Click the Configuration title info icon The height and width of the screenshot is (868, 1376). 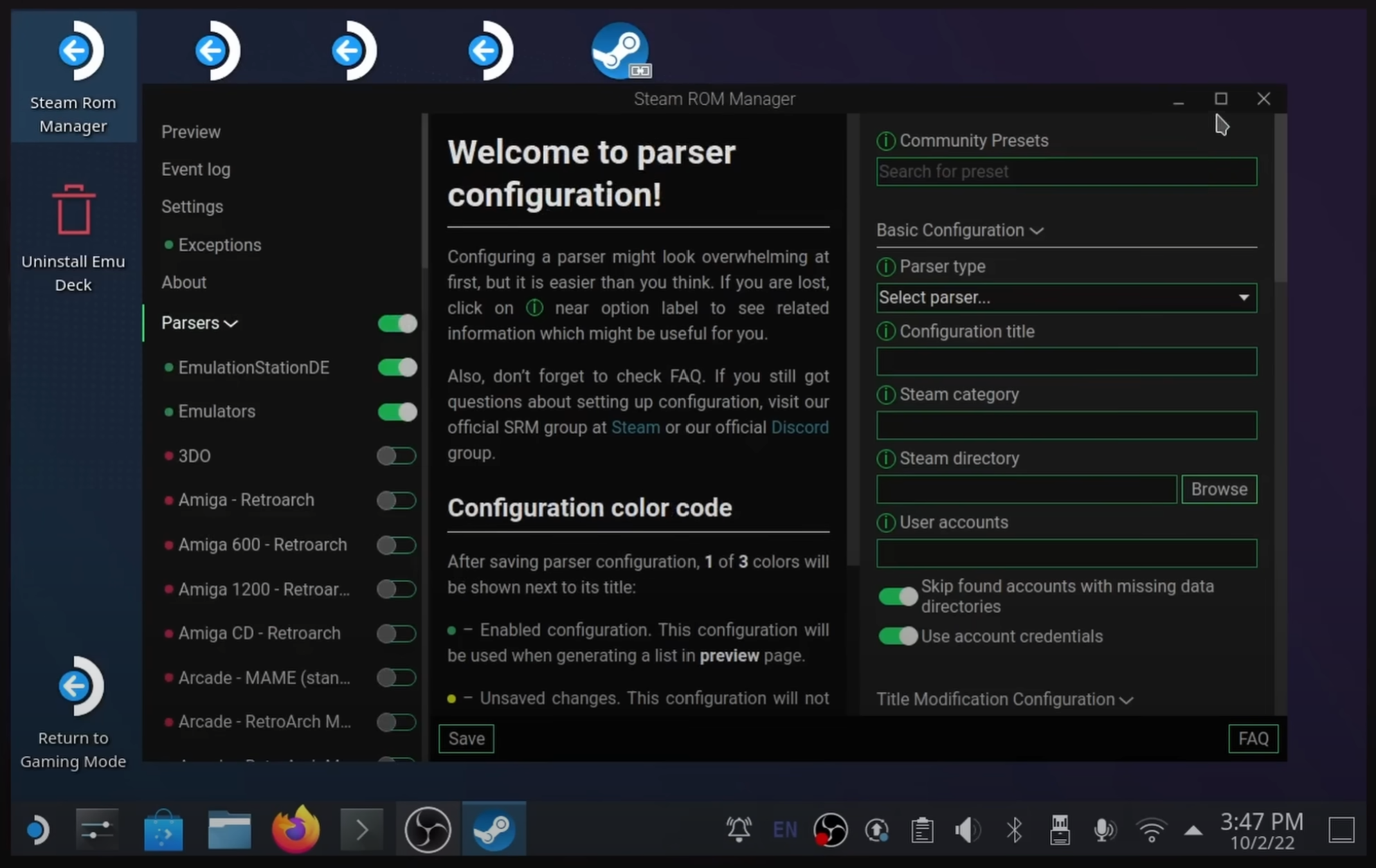885,332
